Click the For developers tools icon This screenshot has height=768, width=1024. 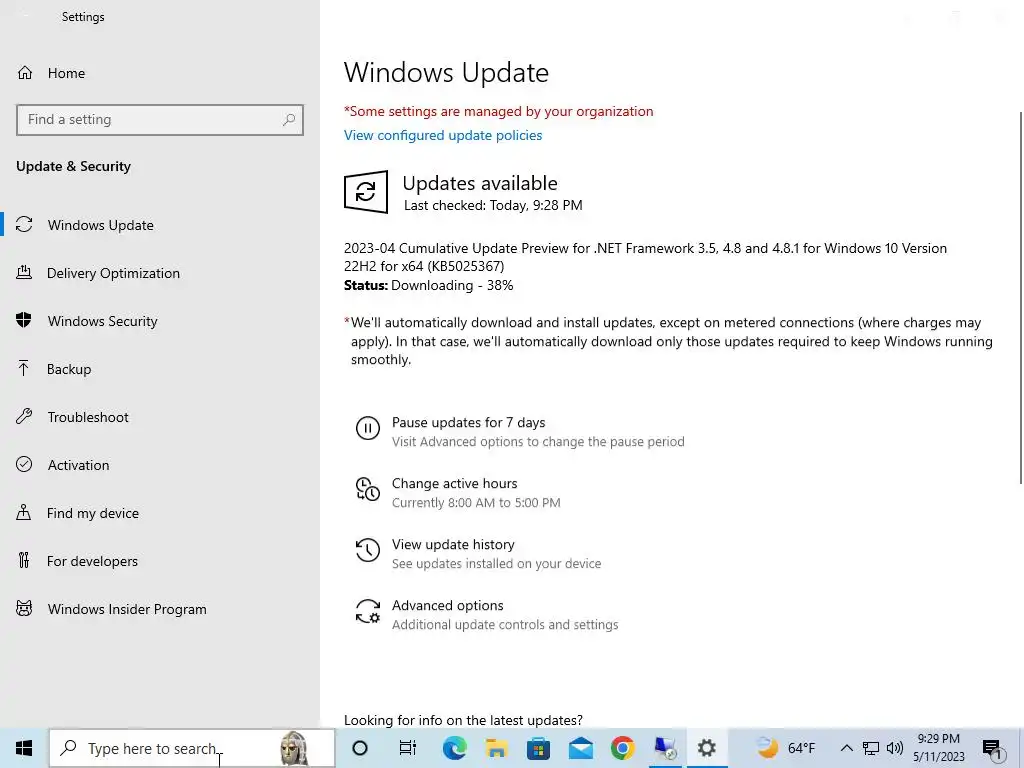click(x=24, y=560)
